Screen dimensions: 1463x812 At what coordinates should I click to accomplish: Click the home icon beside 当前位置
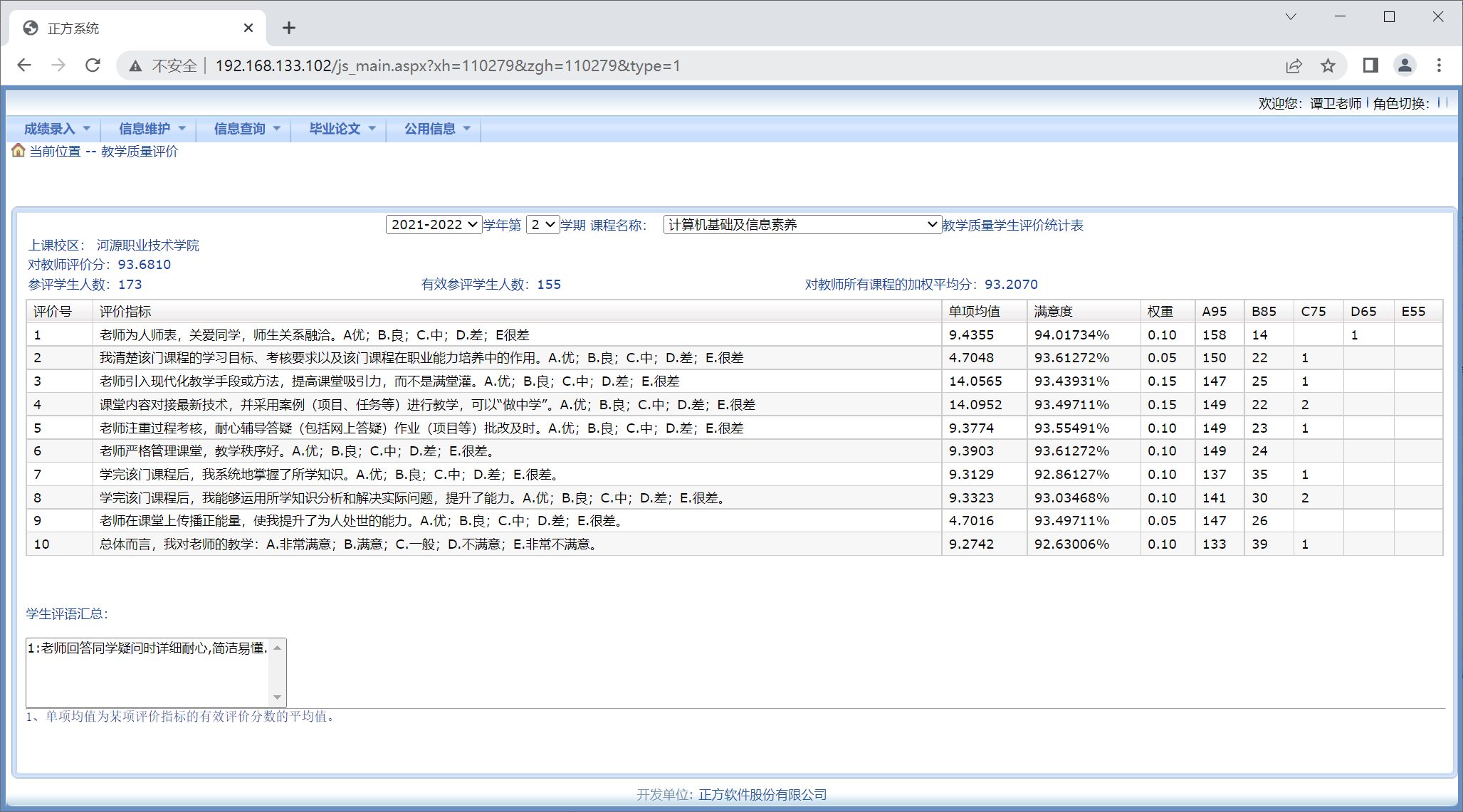[x=19, y=151]
